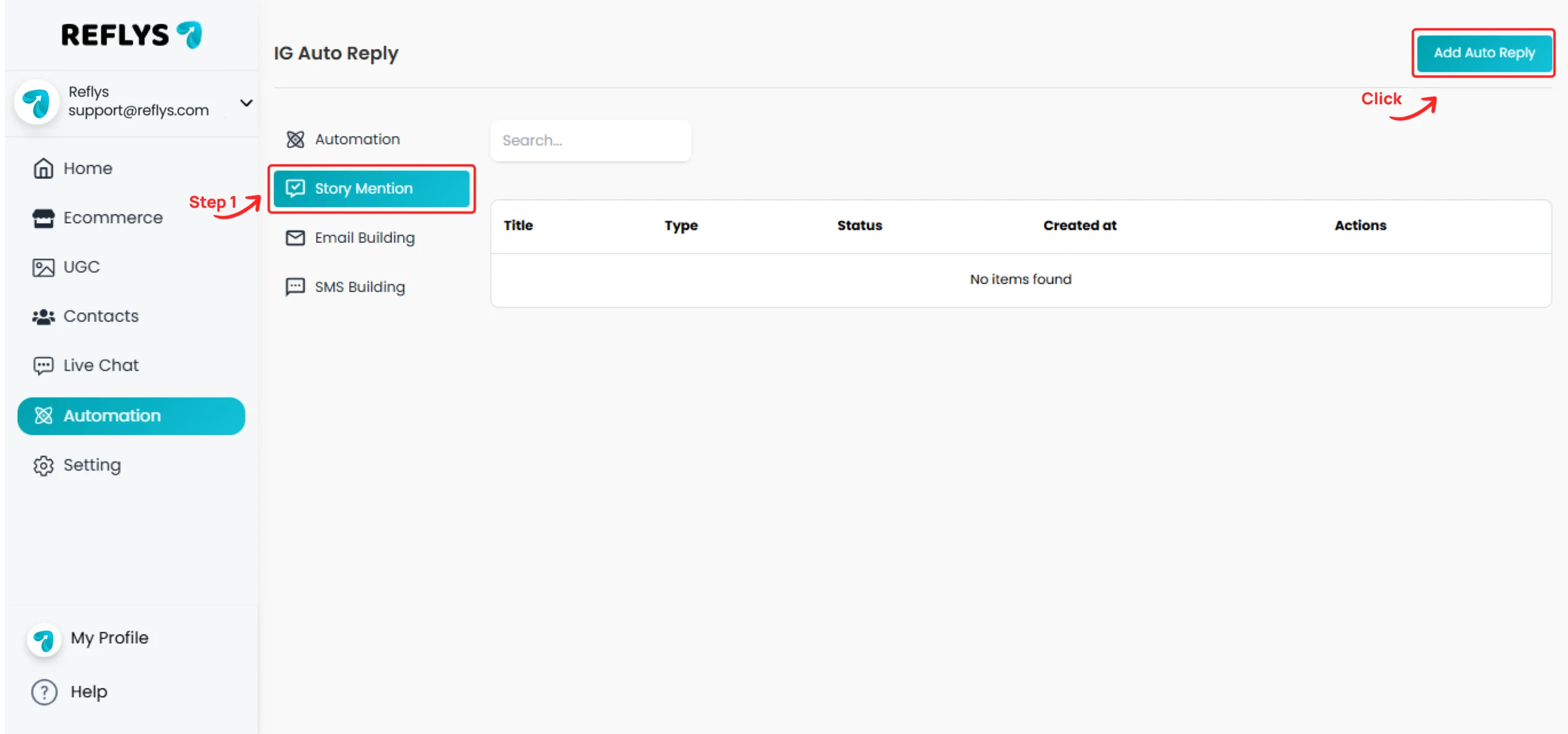
Task: Open Contacts via the people icon
Action: pos(43,317)
